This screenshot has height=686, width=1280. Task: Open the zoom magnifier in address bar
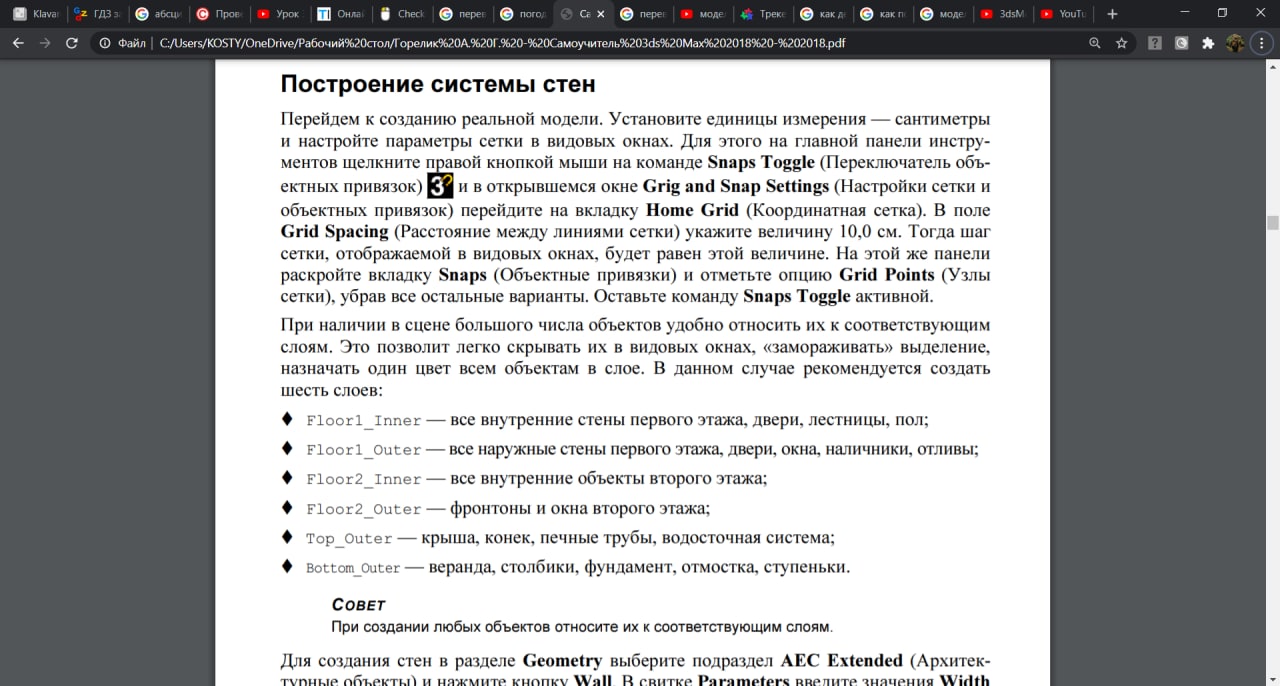coord(1095,43)
